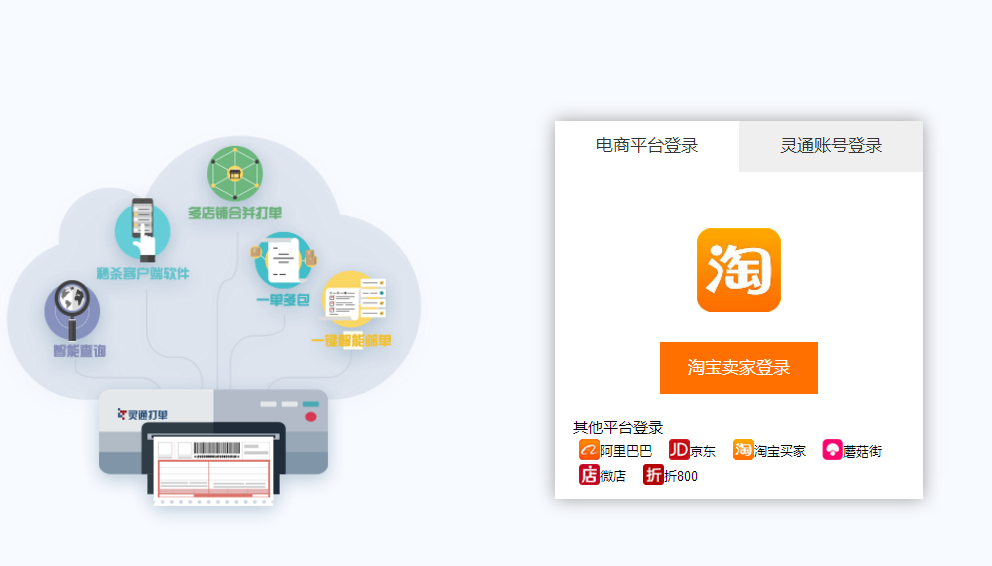Click the 灵通打单 logo on printer
Image resolution: width=992 pixels, height=566 pixels.
(x=143, y=415)
